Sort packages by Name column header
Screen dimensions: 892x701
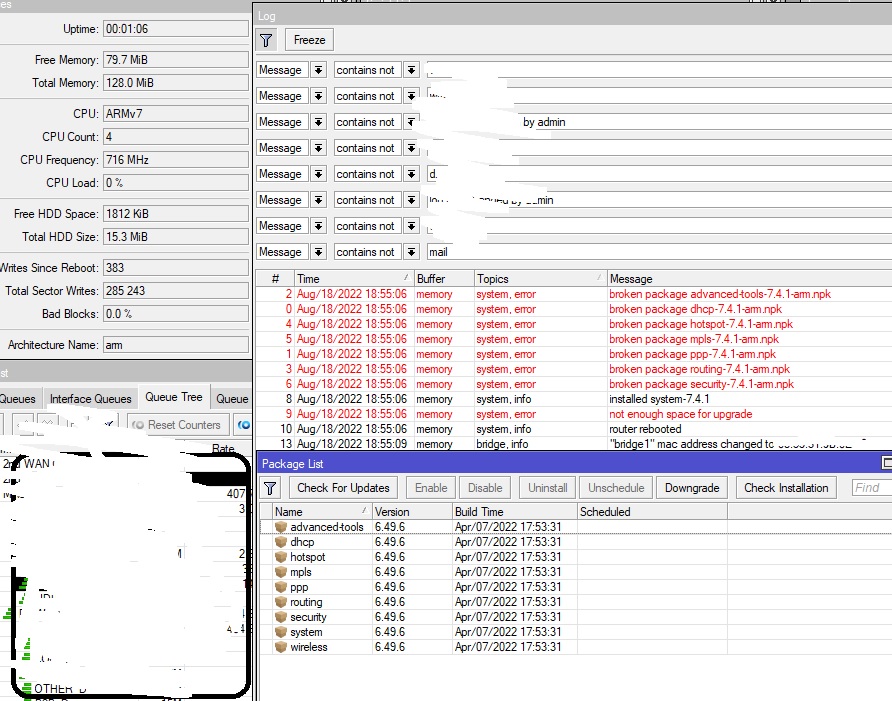click(x=321, y=512)
